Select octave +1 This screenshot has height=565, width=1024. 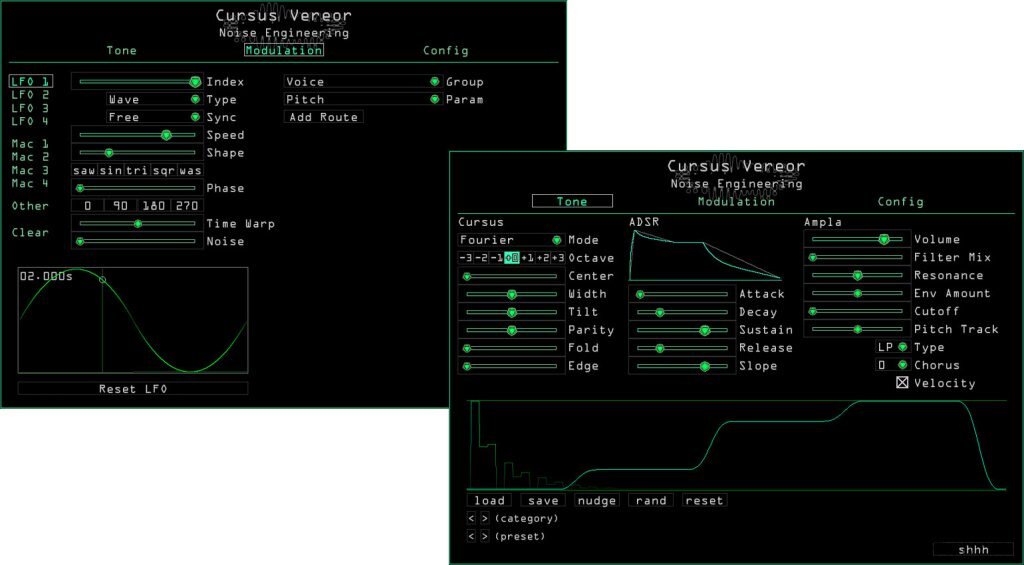527,258
